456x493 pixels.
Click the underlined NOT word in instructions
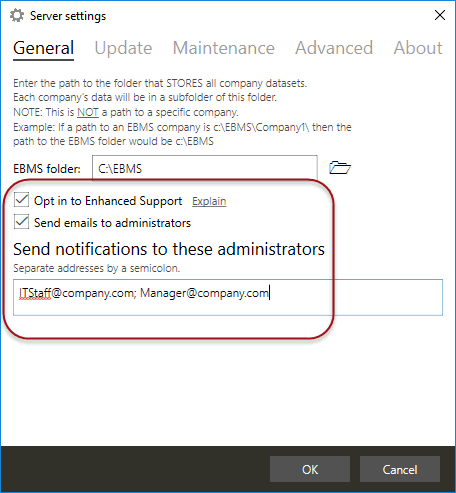pyautogui.click(x=88, y=112)
